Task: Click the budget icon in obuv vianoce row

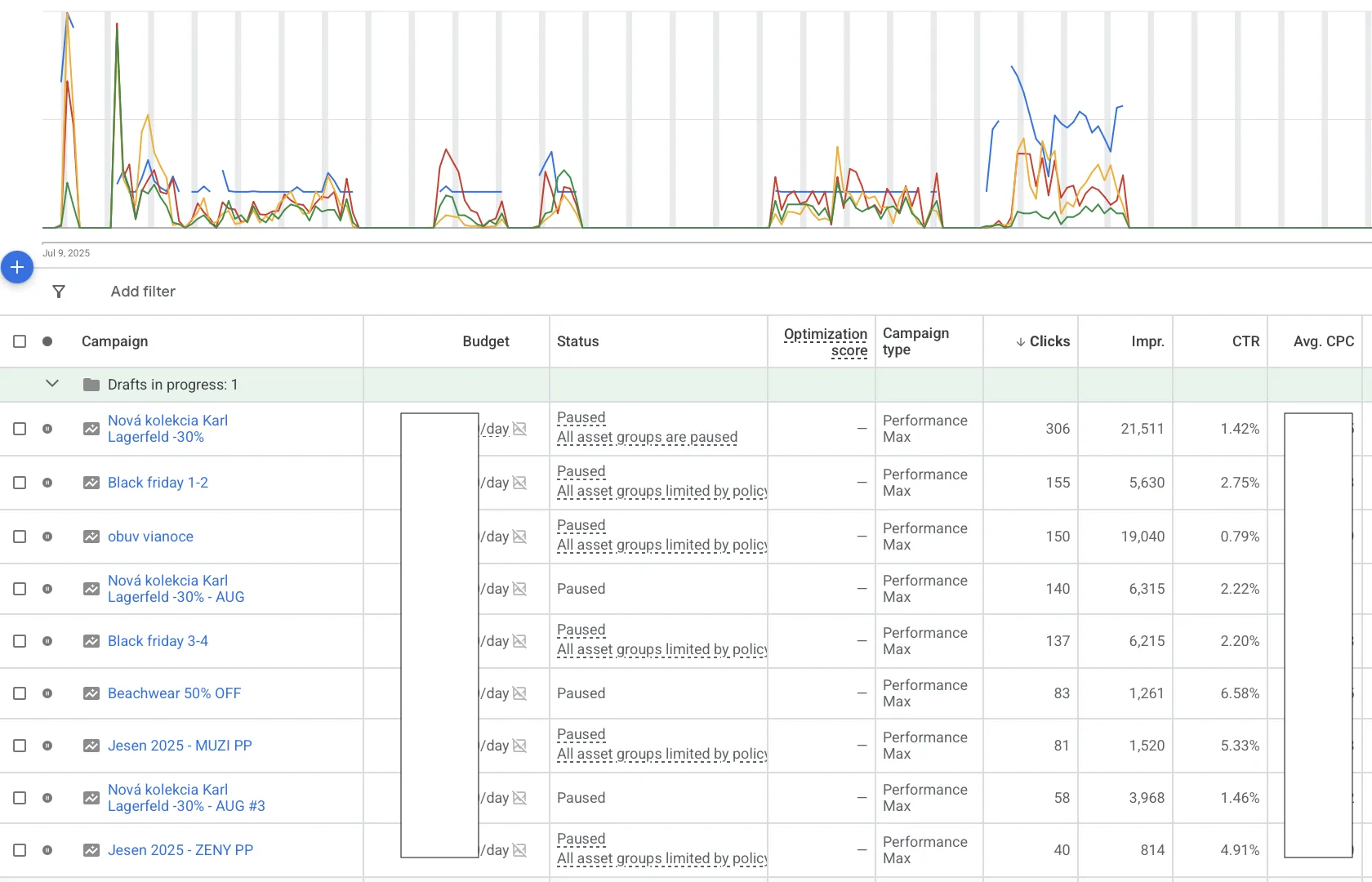Action: pos(519,537)
